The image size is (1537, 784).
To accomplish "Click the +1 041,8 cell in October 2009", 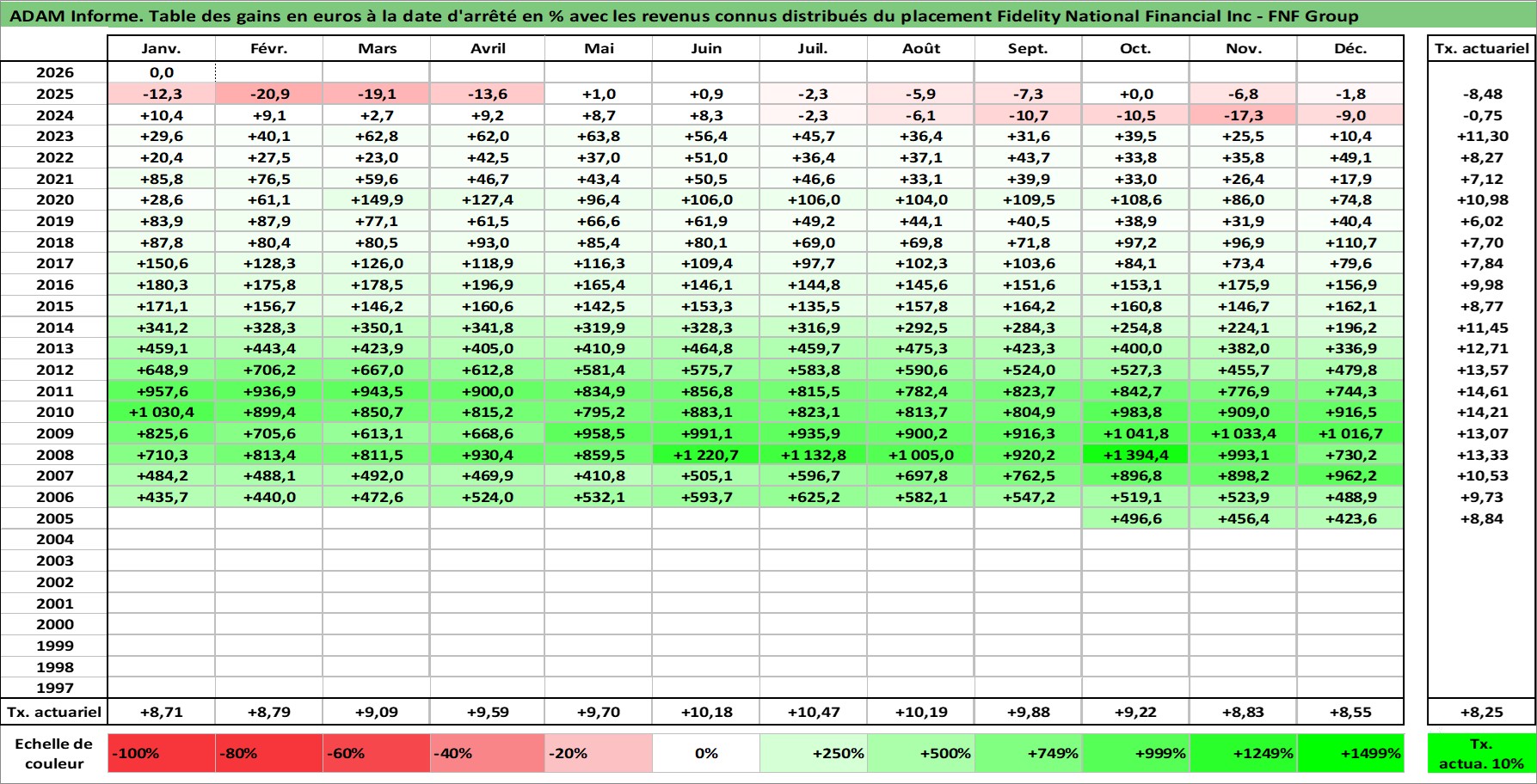I will tap(1136, 433).
